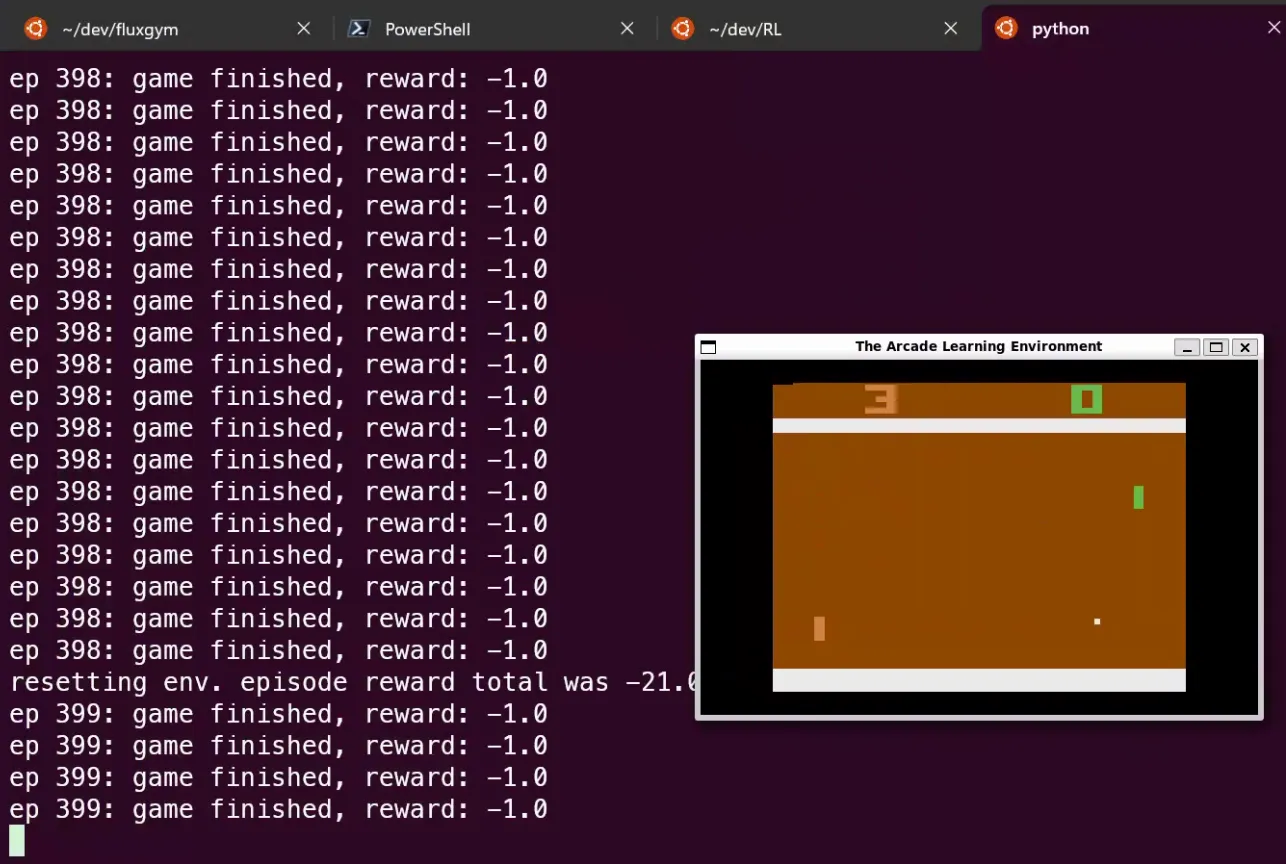
Task: Maximize the Arcade Learning Environment window
Action: pyautogui.click(x=1216, y=347)
